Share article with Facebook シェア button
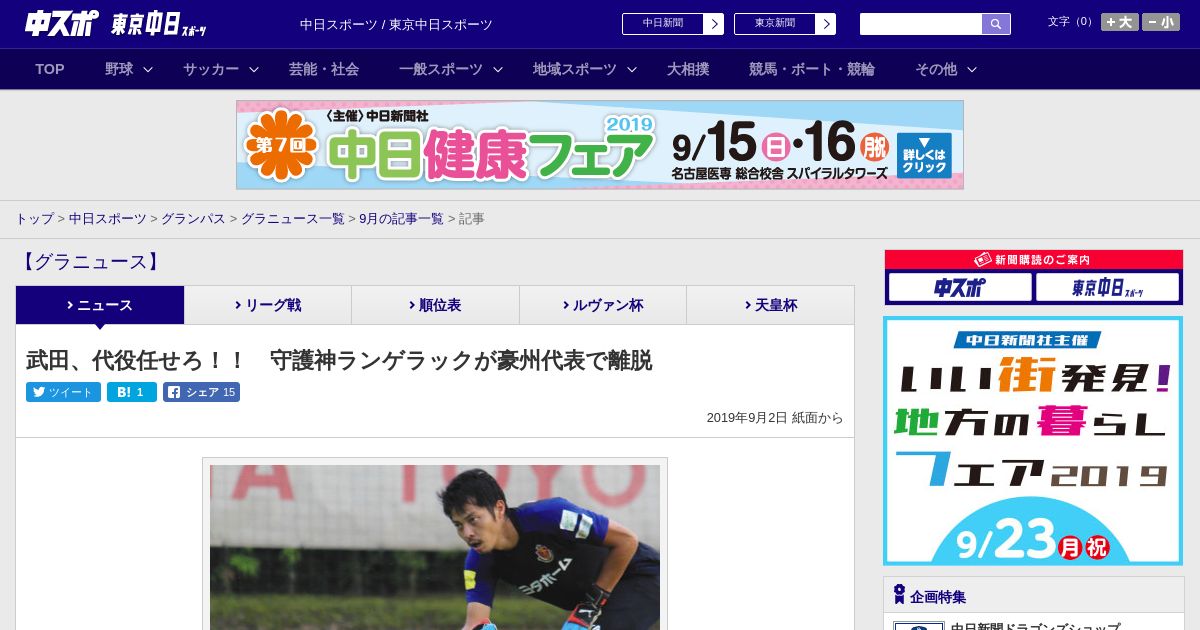The image size is (1200, 630). (201, 392)
